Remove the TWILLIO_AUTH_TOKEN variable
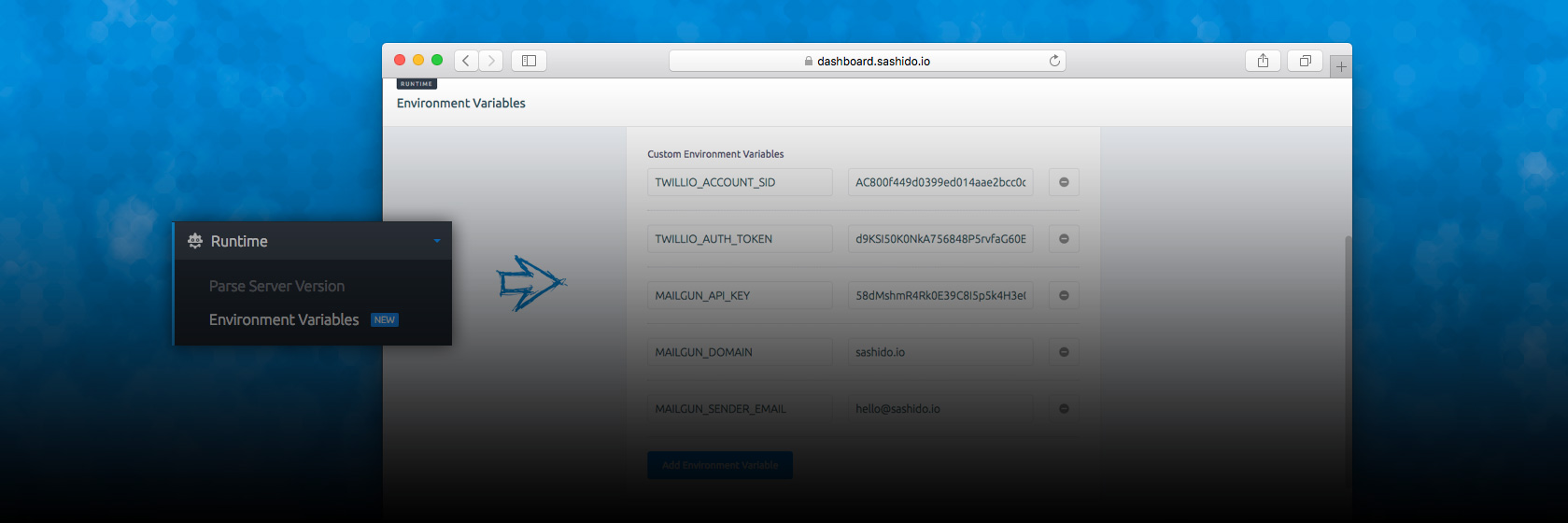1568x523 pixels. pos(1064,239)
